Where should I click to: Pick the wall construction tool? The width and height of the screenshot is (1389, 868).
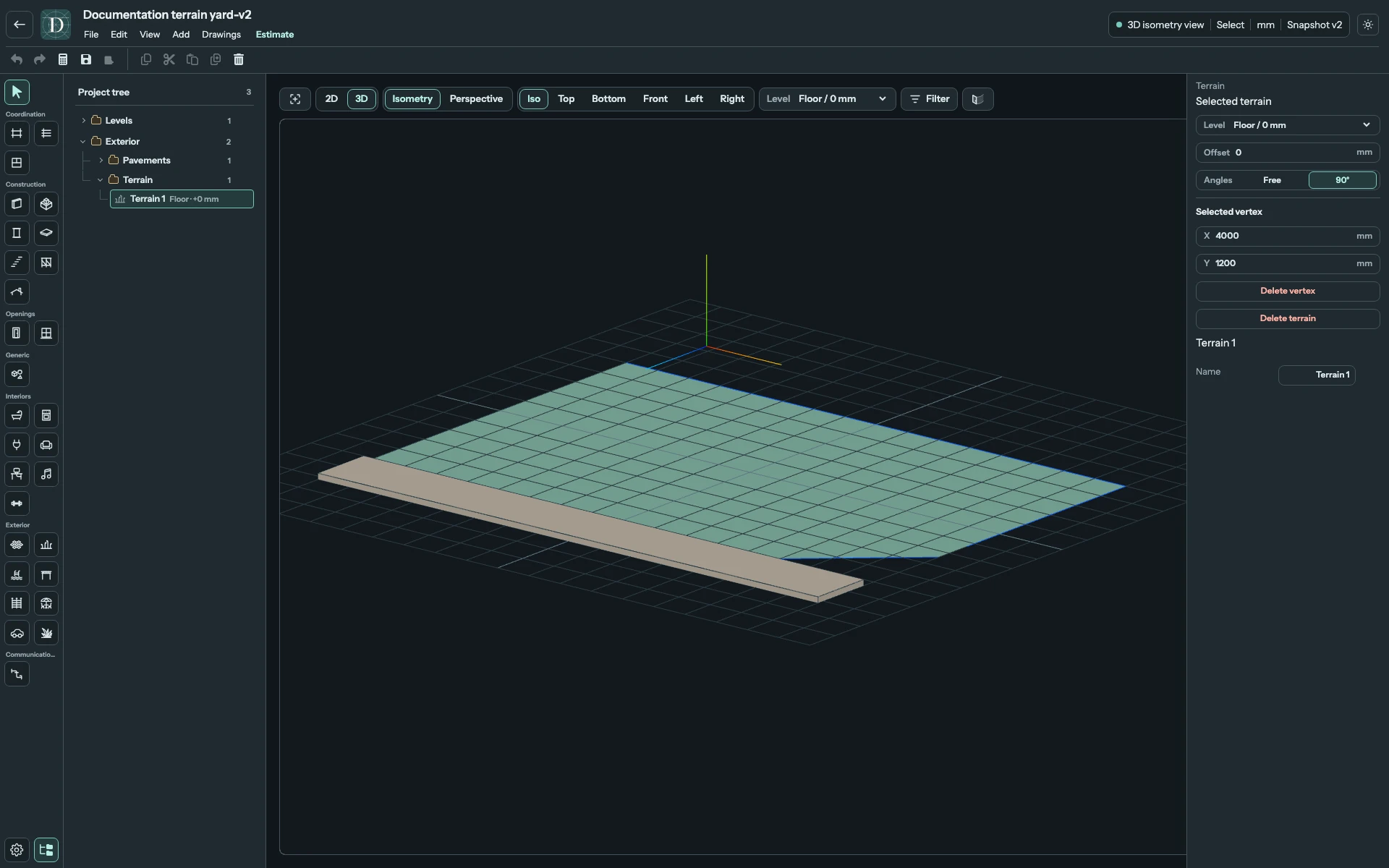(x=17, y=204)
